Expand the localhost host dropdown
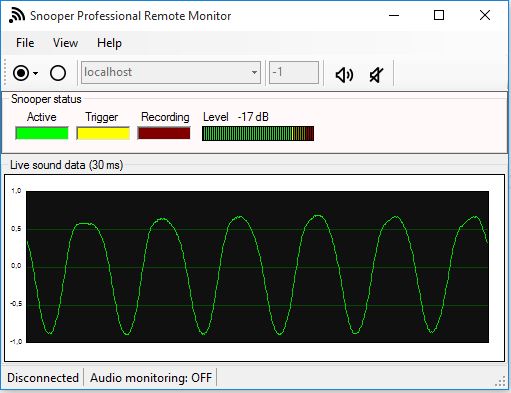 (x=254, y=72)
